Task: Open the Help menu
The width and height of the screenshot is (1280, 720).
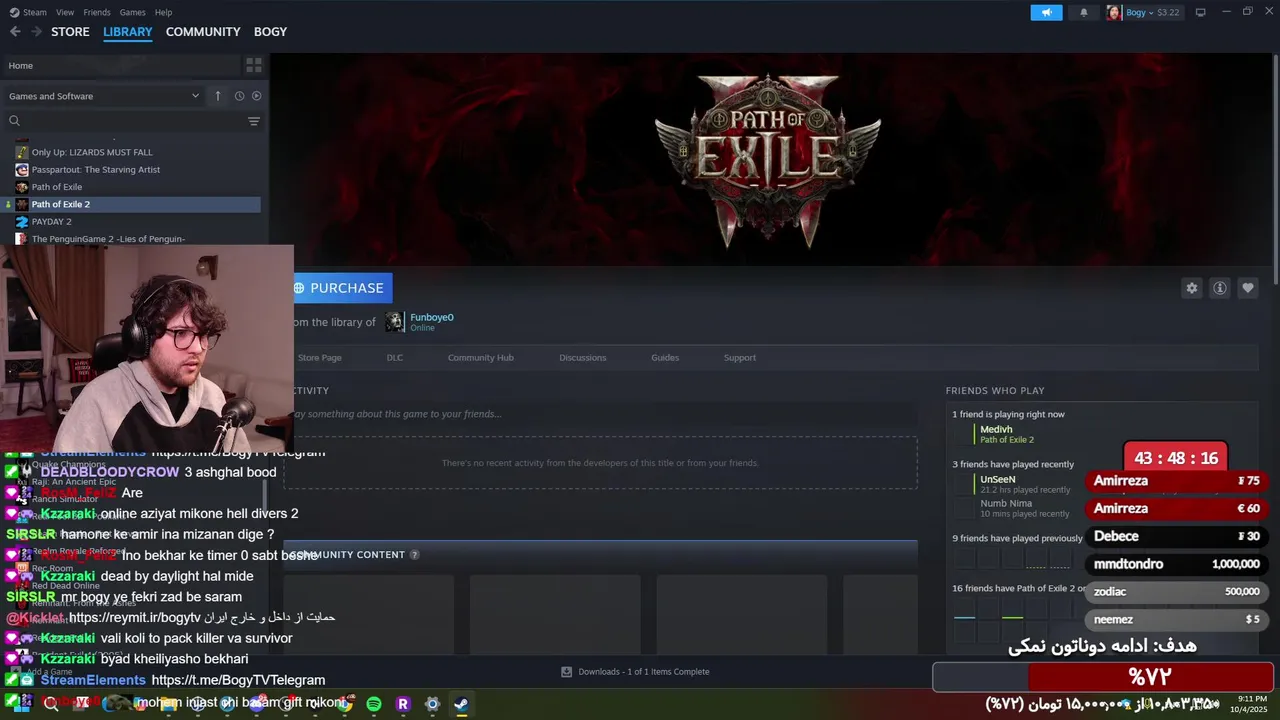Action: click(163, 12)
